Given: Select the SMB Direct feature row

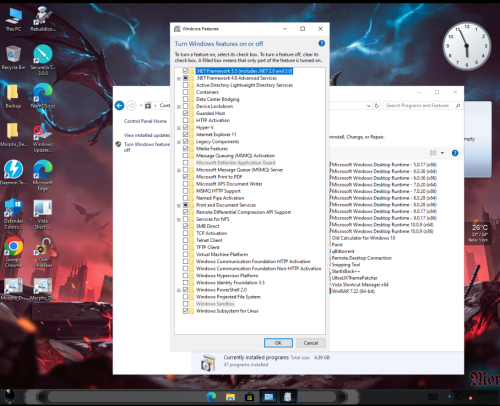Looking at the screenshot, I should coord(208,226).
